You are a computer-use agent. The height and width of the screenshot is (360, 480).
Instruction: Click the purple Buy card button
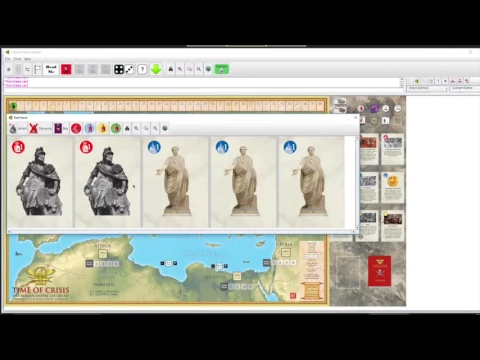click(61, 128)
